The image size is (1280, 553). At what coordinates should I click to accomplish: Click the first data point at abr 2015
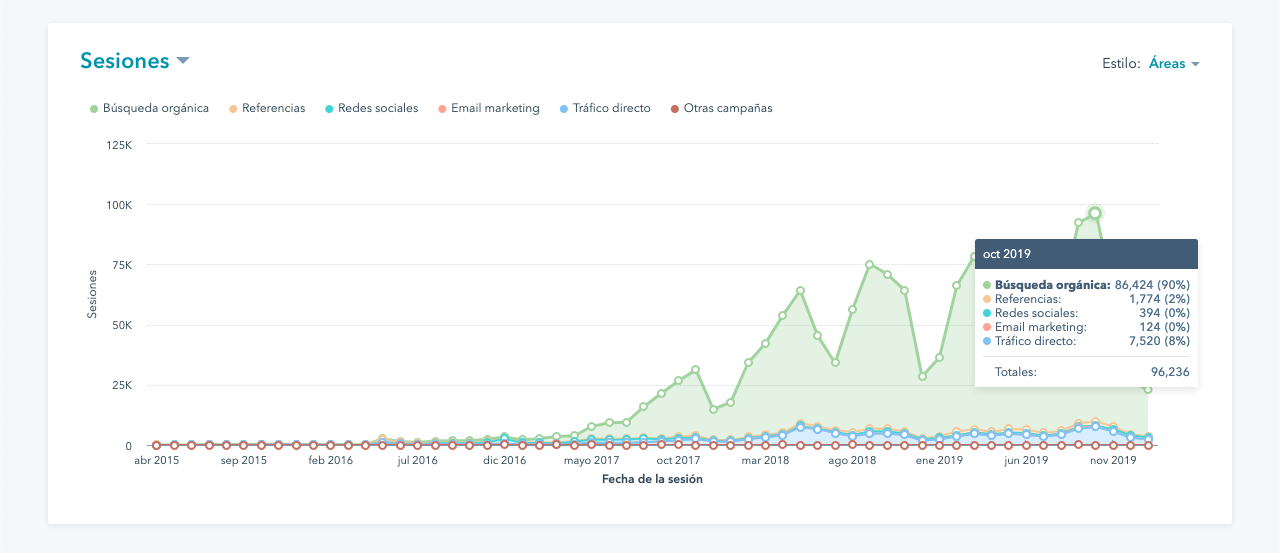tap(156, 445)
